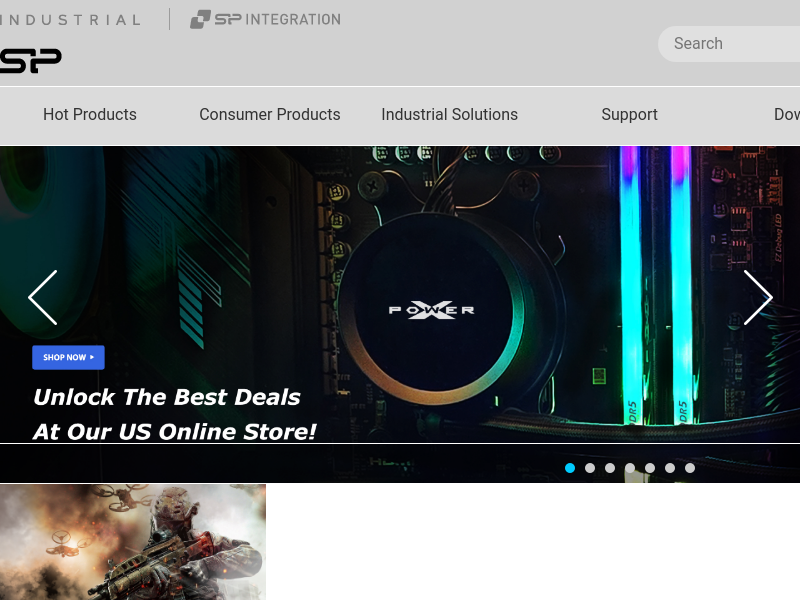Select first carousel dot indicator
Screen dimensions: 800x600
570,468
